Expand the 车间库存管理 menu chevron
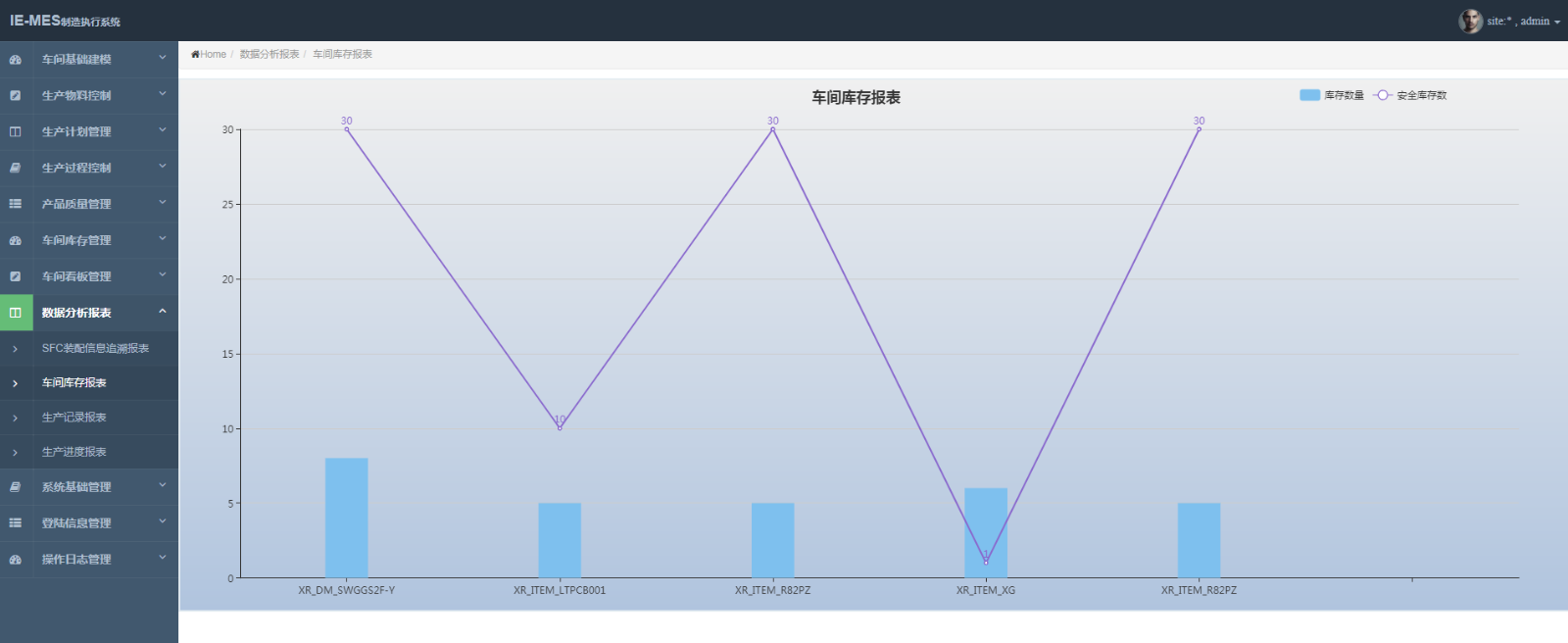This screenshot has width=1568, height=643. (163, 239)
